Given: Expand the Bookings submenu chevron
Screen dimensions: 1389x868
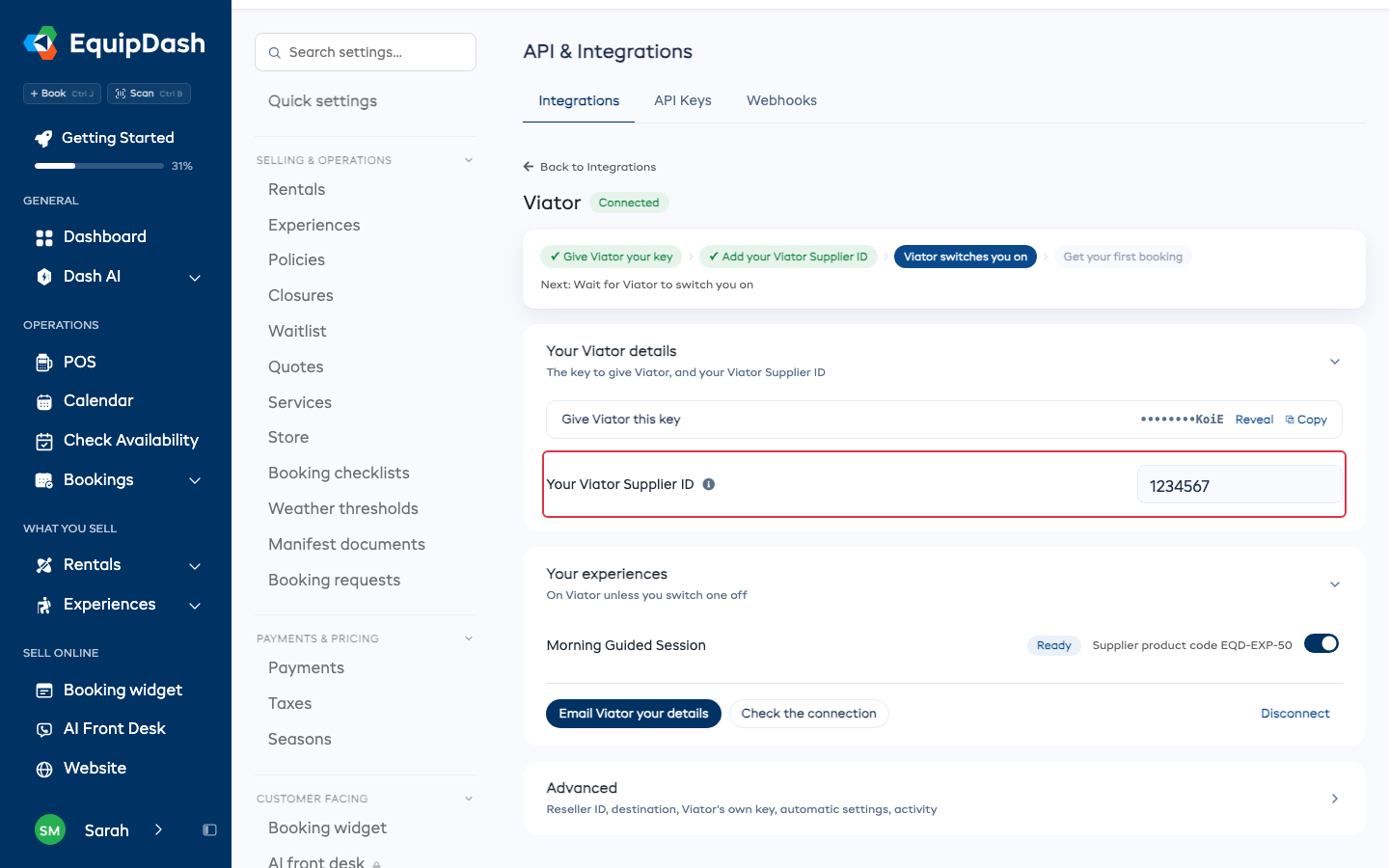Looking at the screenshot, I should coord(195,481).
